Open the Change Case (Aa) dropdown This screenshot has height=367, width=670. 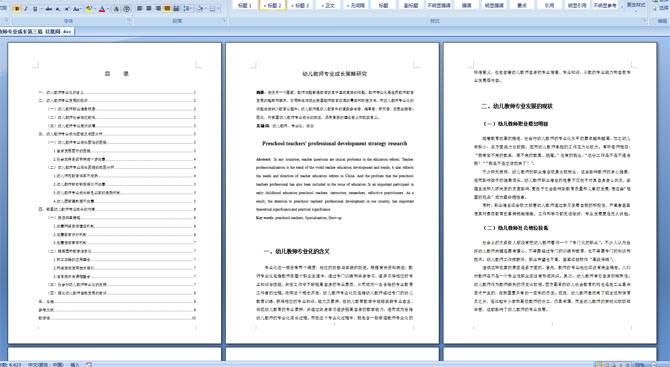[77, 9]
